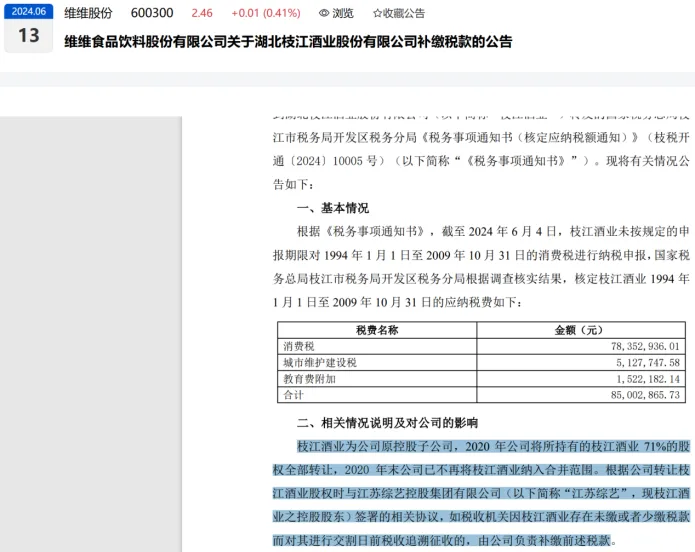Click the text line starting 通〔2024〕10005 号
Viewport: 695px width, 552px height.
point(481,161)
